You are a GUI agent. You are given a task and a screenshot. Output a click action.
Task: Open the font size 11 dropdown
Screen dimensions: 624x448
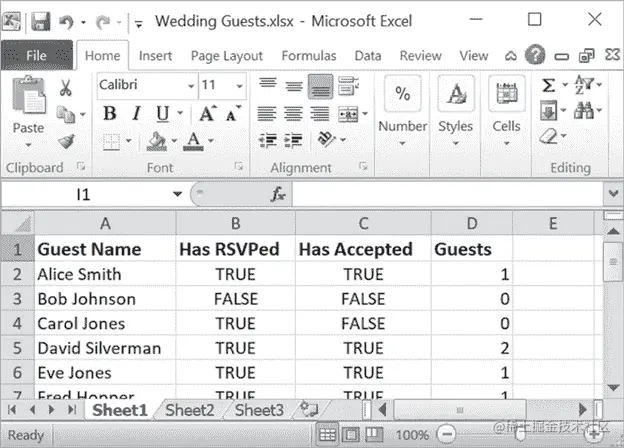click(x=239, y=86)
